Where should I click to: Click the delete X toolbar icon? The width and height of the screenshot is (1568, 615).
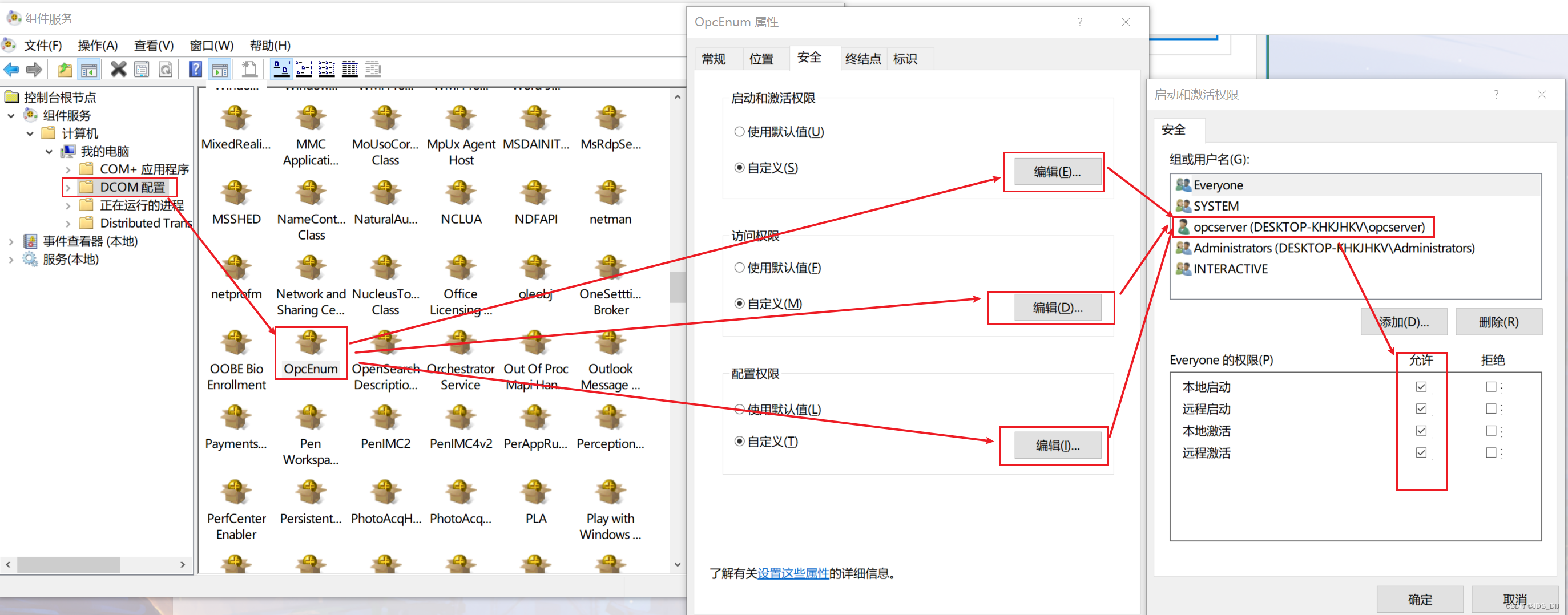click(118, 68)
